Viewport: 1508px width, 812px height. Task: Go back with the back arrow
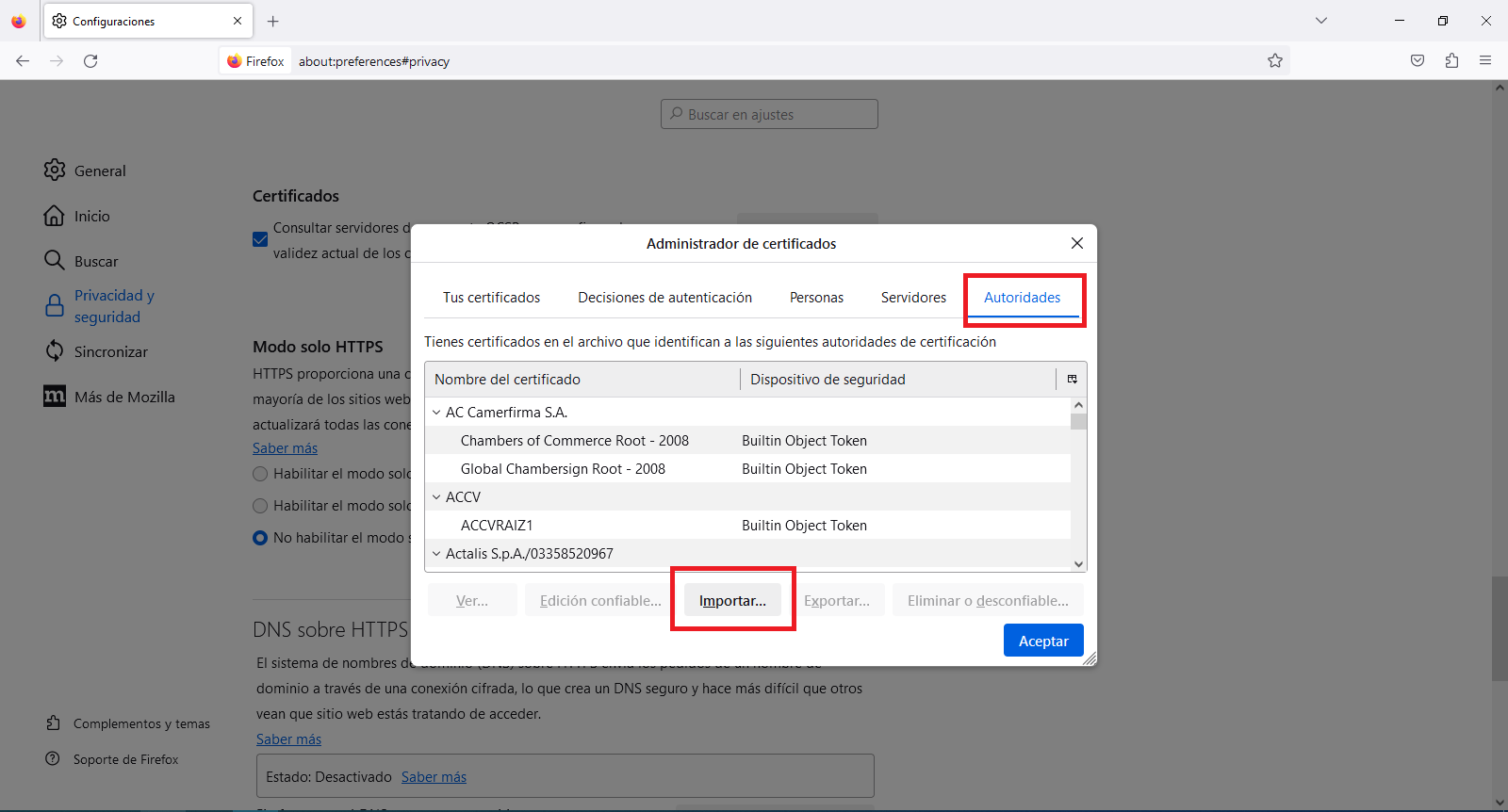click(x=23, y=60)
